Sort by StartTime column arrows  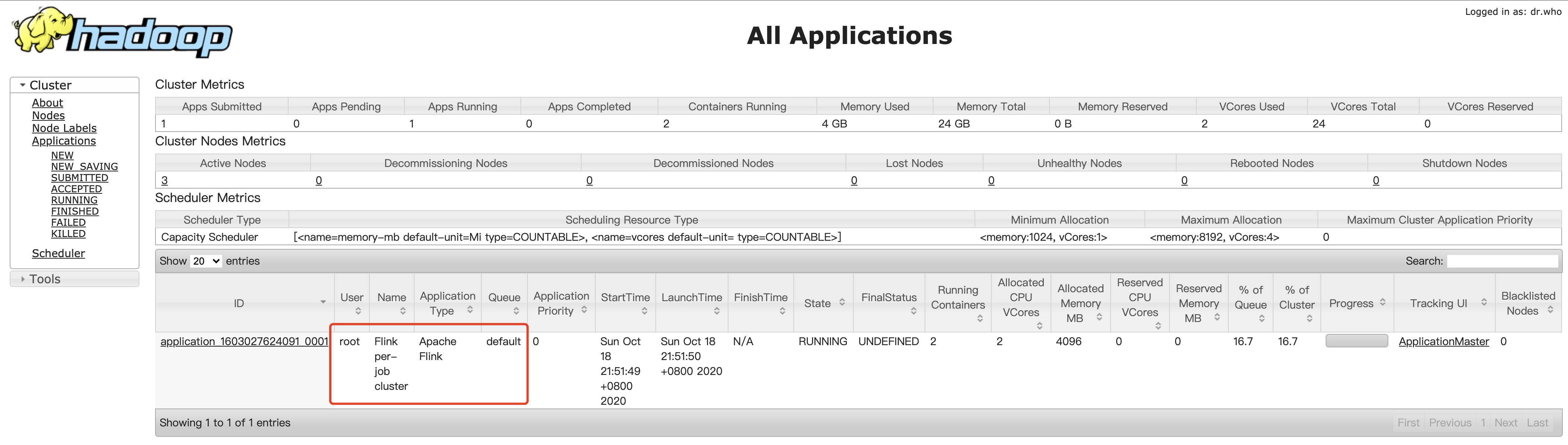click(x=644, y=311)
